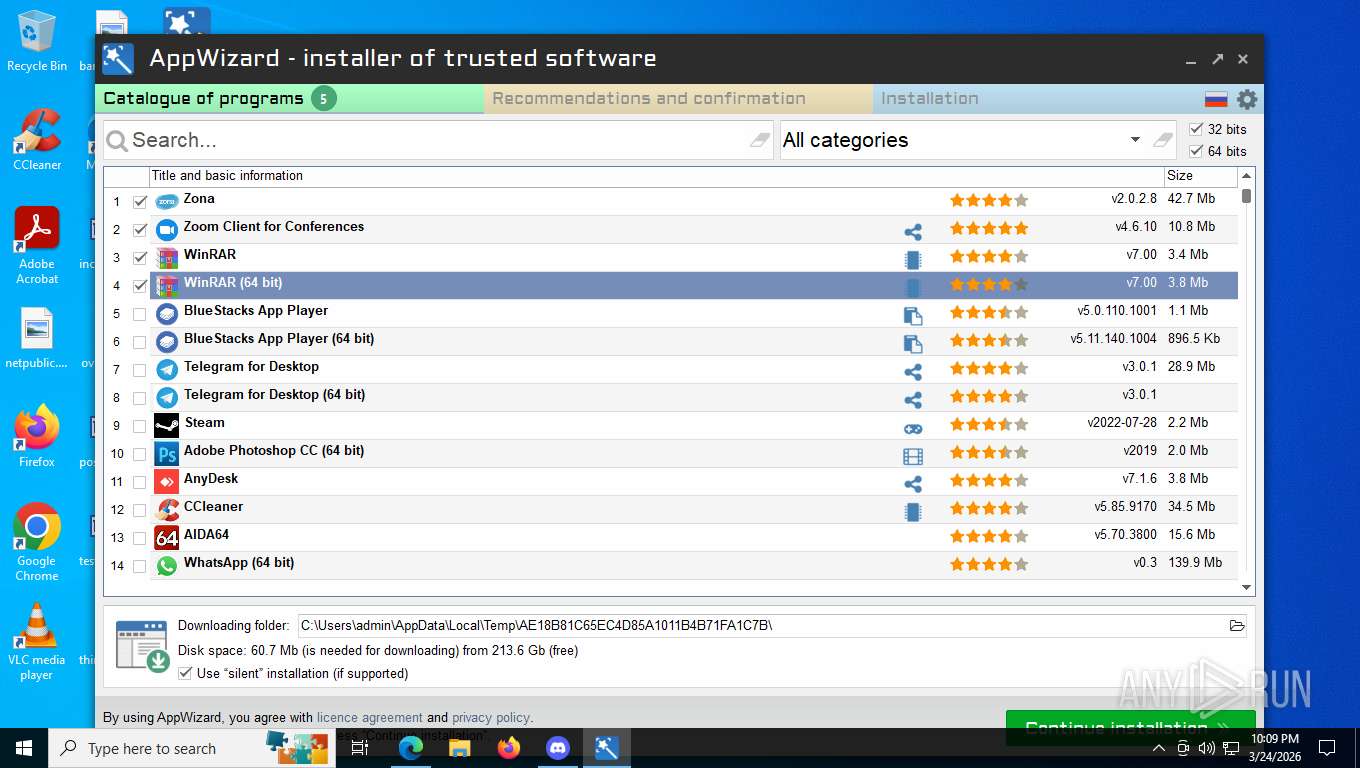The image size is (1360, 768).
Task: Click the list scroll-up arrow
Action: (1246, 176)
